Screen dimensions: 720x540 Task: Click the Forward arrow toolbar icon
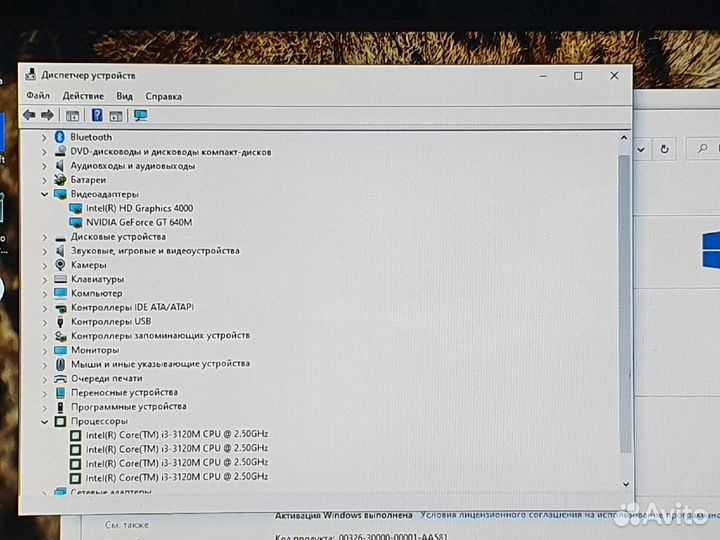(x=46, y=115)
